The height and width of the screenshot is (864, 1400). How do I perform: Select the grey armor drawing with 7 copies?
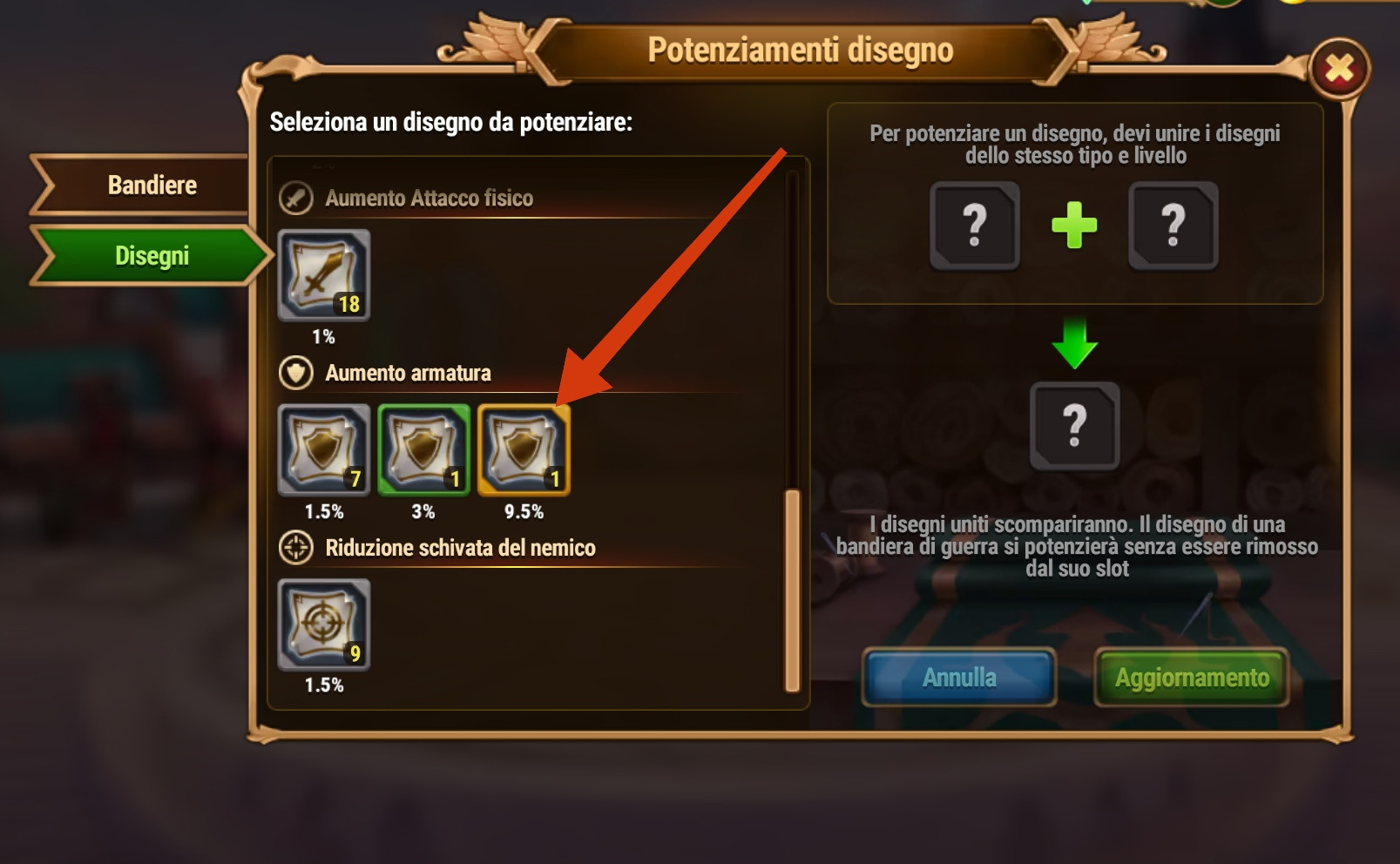324,449
